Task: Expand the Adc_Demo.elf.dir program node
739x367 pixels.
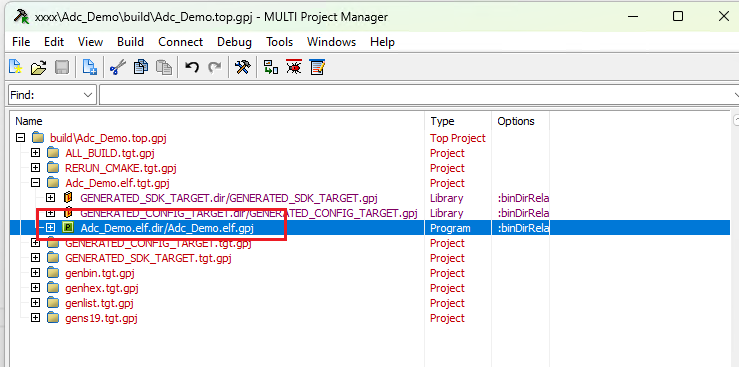Action: 50,228
